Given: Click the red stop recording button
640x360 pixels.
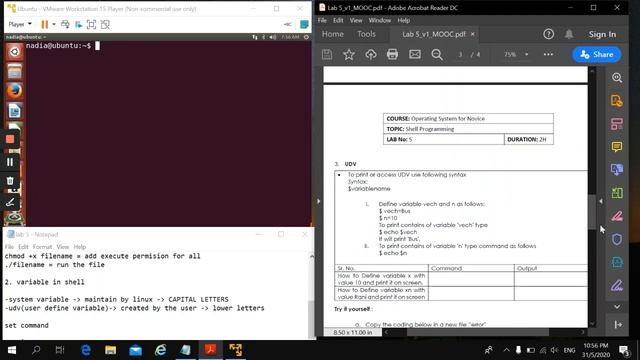Looking at the screenshot, I should click(x=10, y=139).
